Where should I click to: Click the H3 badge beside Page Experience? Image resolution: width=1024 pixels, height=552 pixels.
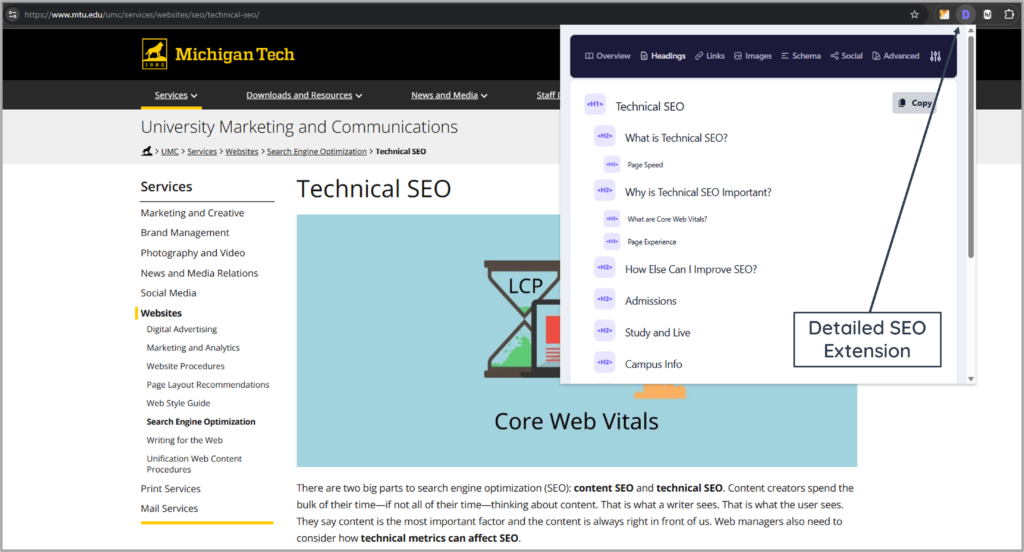[x=612, y=242]
